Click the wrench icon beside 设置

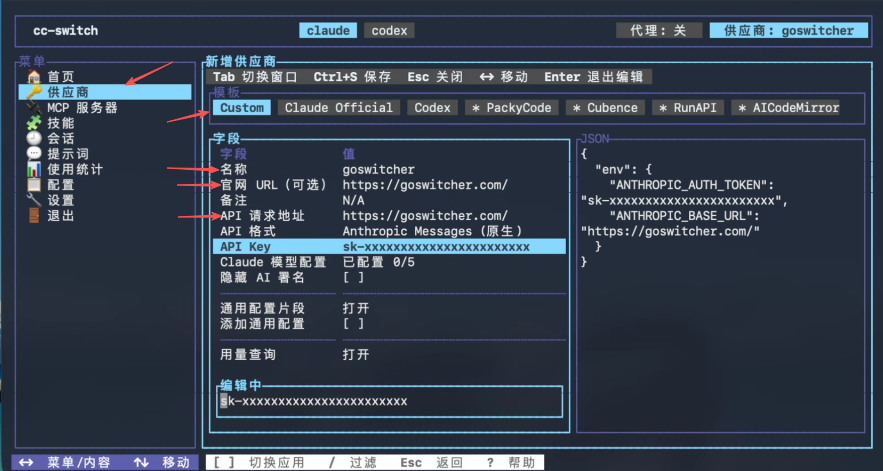[34, 200]
